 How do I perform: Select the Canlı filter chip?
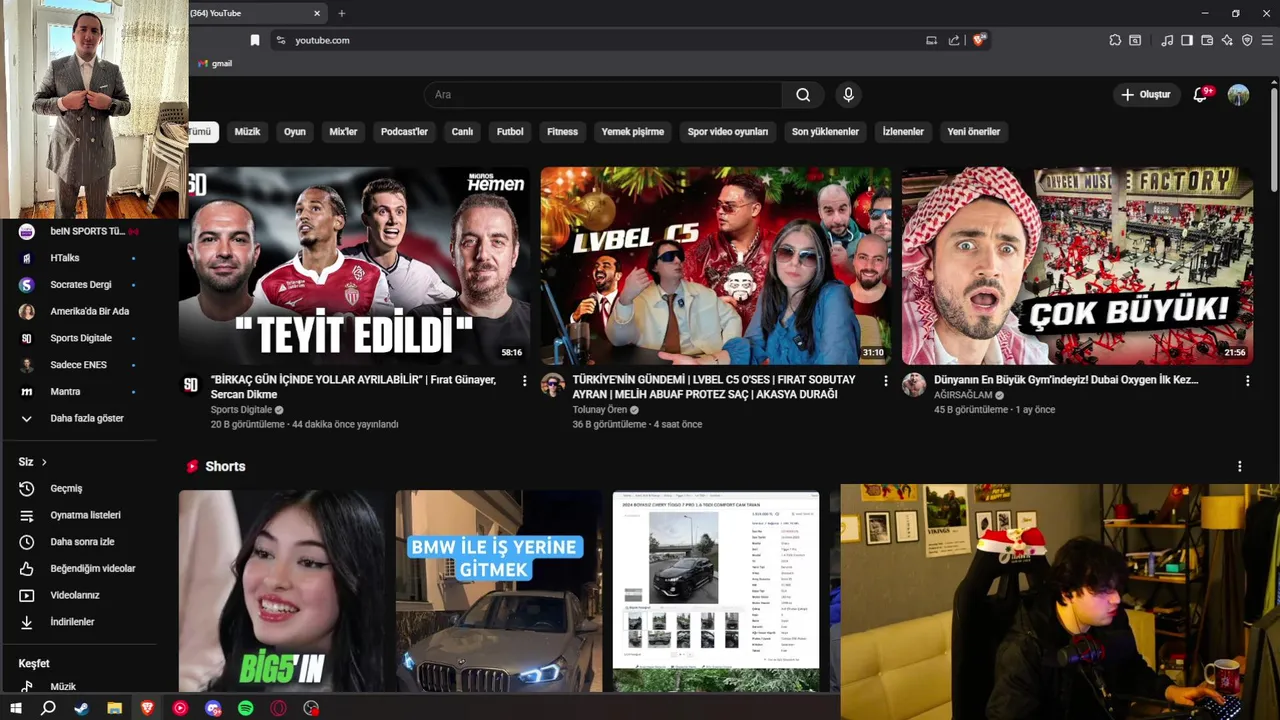[462, 131]
